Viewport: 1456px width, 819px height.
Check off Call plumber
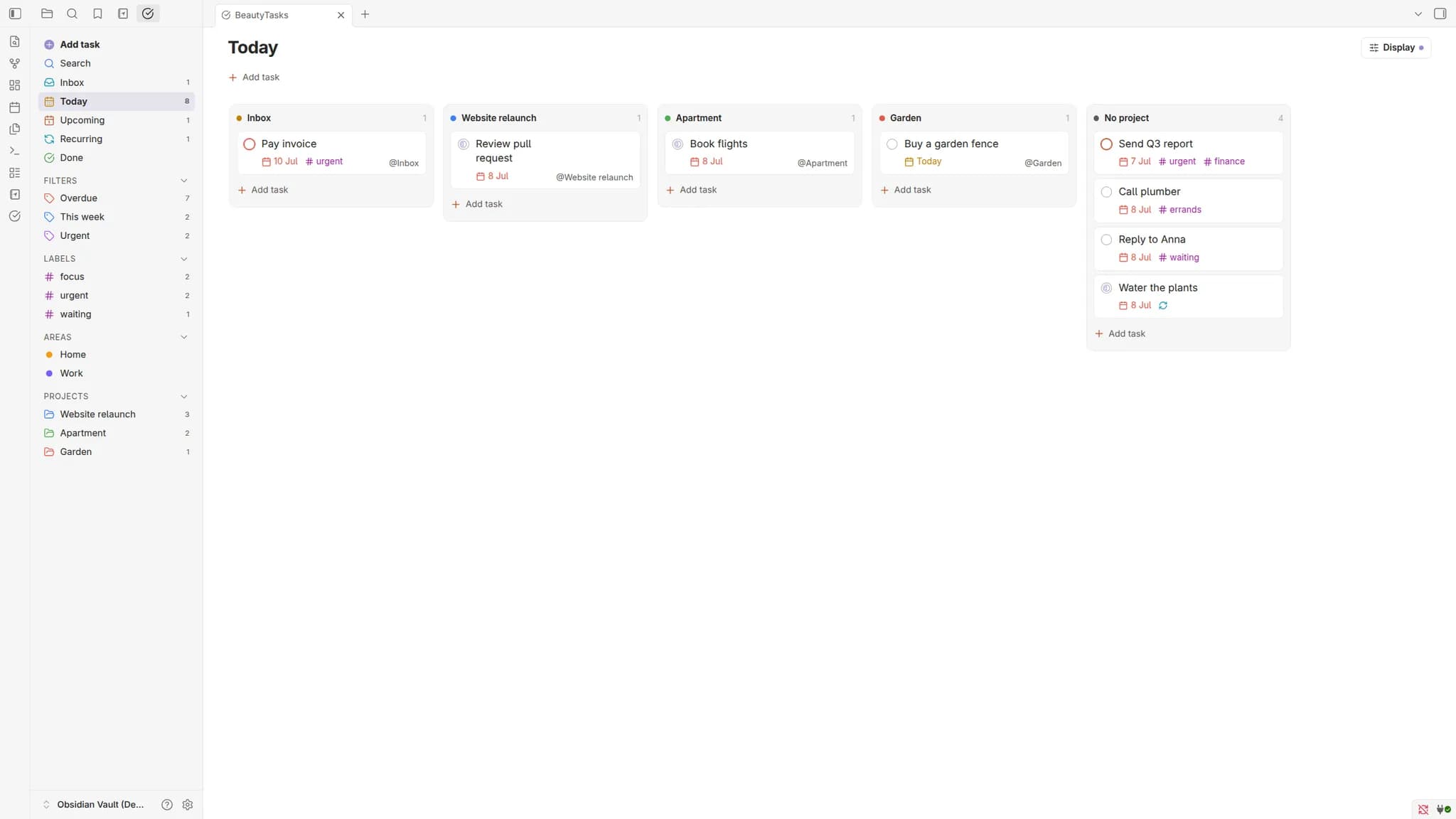pos(1106,192)
